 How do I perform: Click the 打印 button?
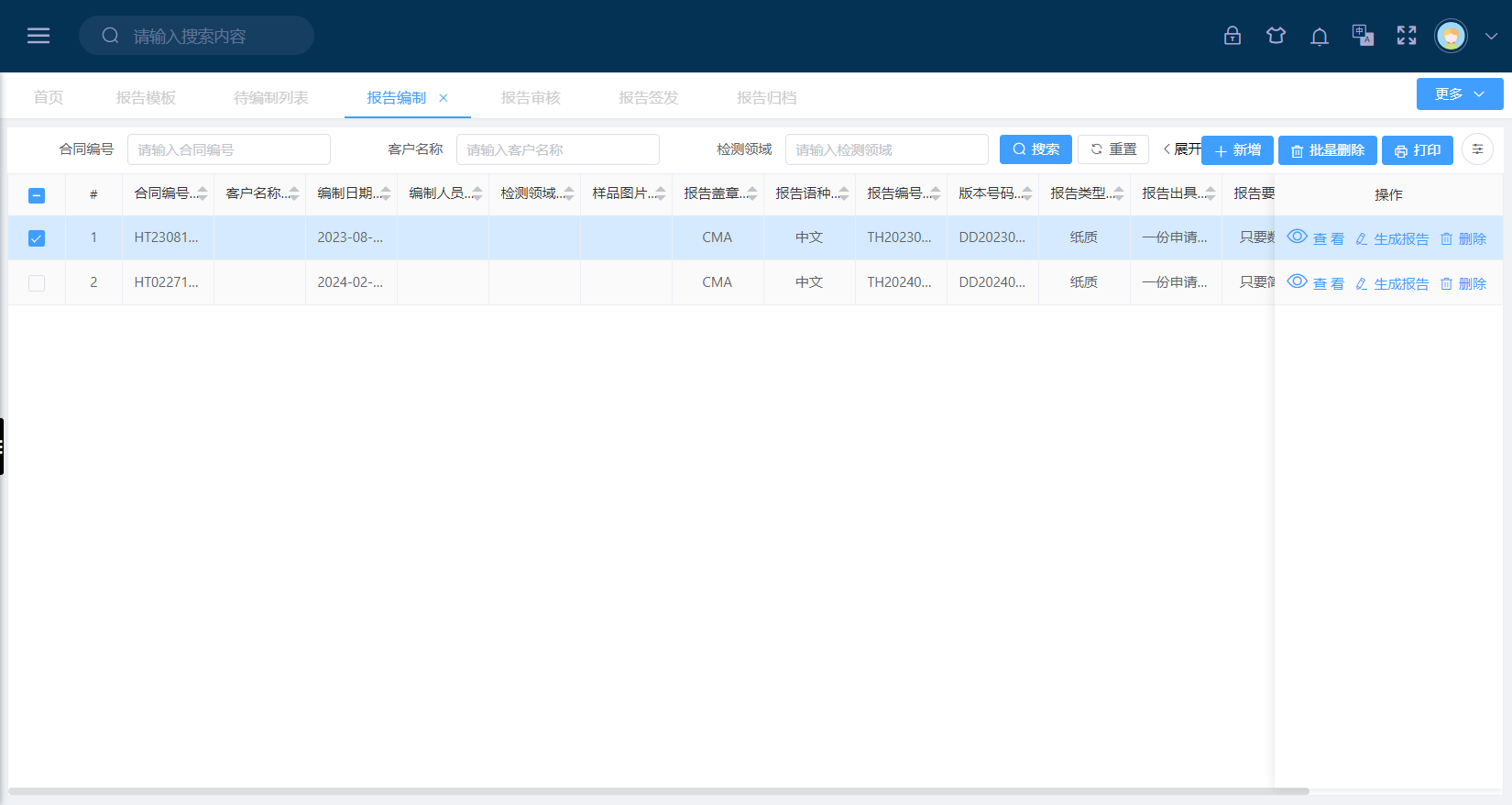(1418, 150)
